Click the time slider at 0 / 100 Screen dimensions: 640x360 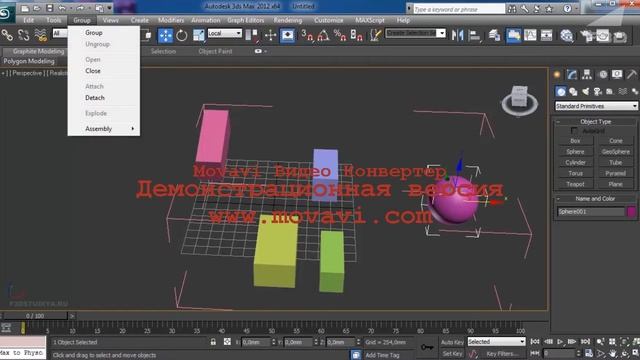click(x=35, y=316)
